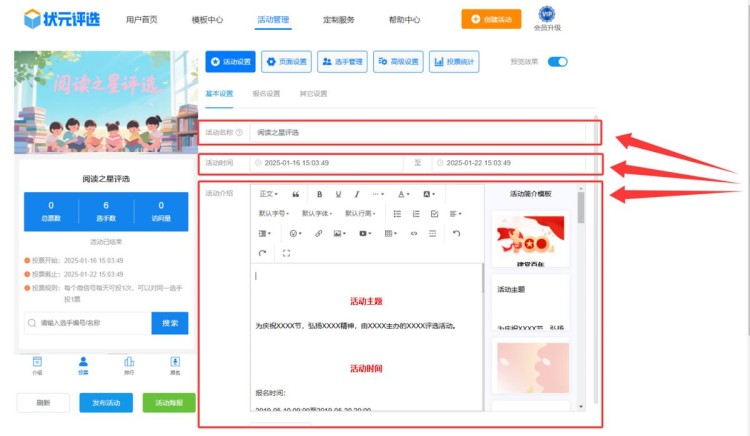Open the 排行 ranking icon in preview
Image resolution: width=750 pixels, height=436 pixels.
click(x=129, y=364)
